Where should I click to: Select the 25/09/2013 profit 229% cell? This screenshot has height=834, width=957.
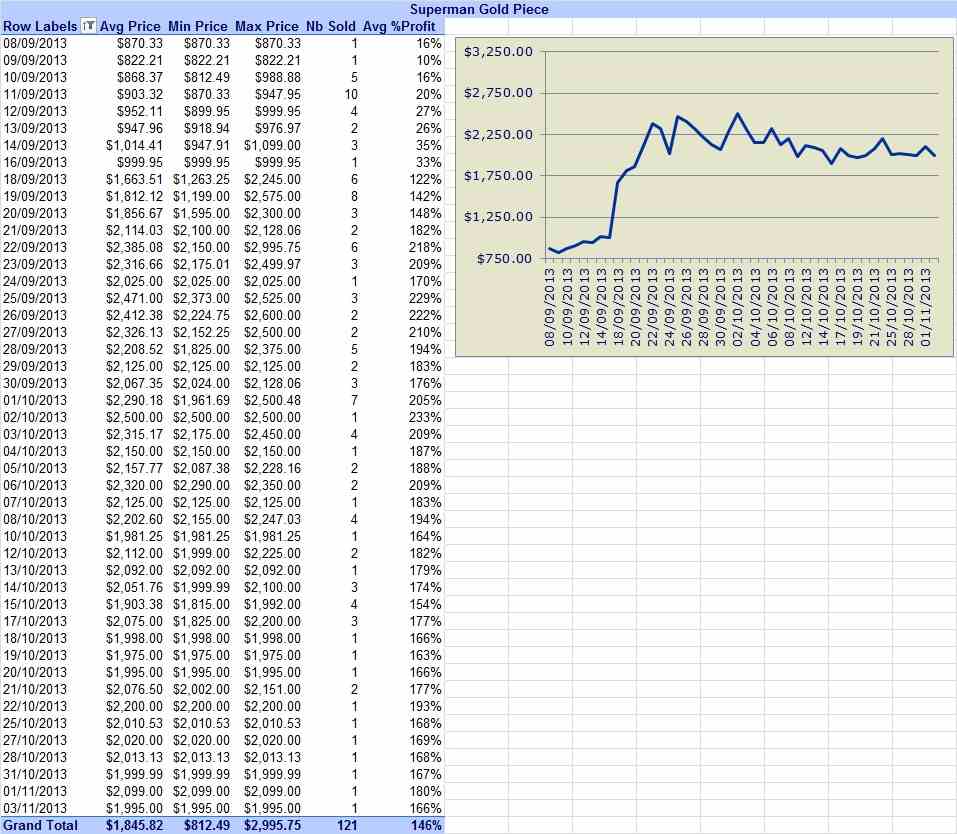coord(425,299)
